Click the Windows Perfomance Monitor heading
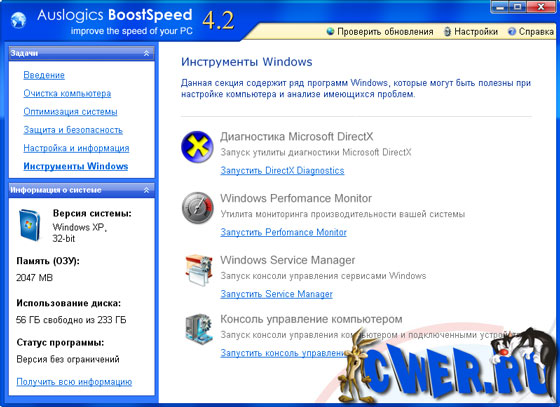This screenshot has width=560, height=407. 296,199
